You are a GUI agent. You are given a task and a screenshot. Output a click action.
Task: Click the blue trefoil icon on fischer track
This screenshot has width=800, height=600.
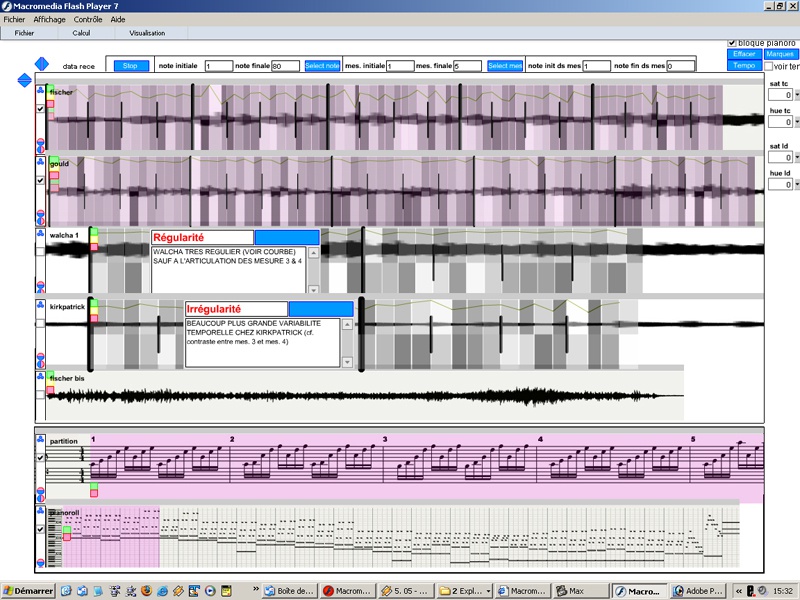(x=40, y=91)
